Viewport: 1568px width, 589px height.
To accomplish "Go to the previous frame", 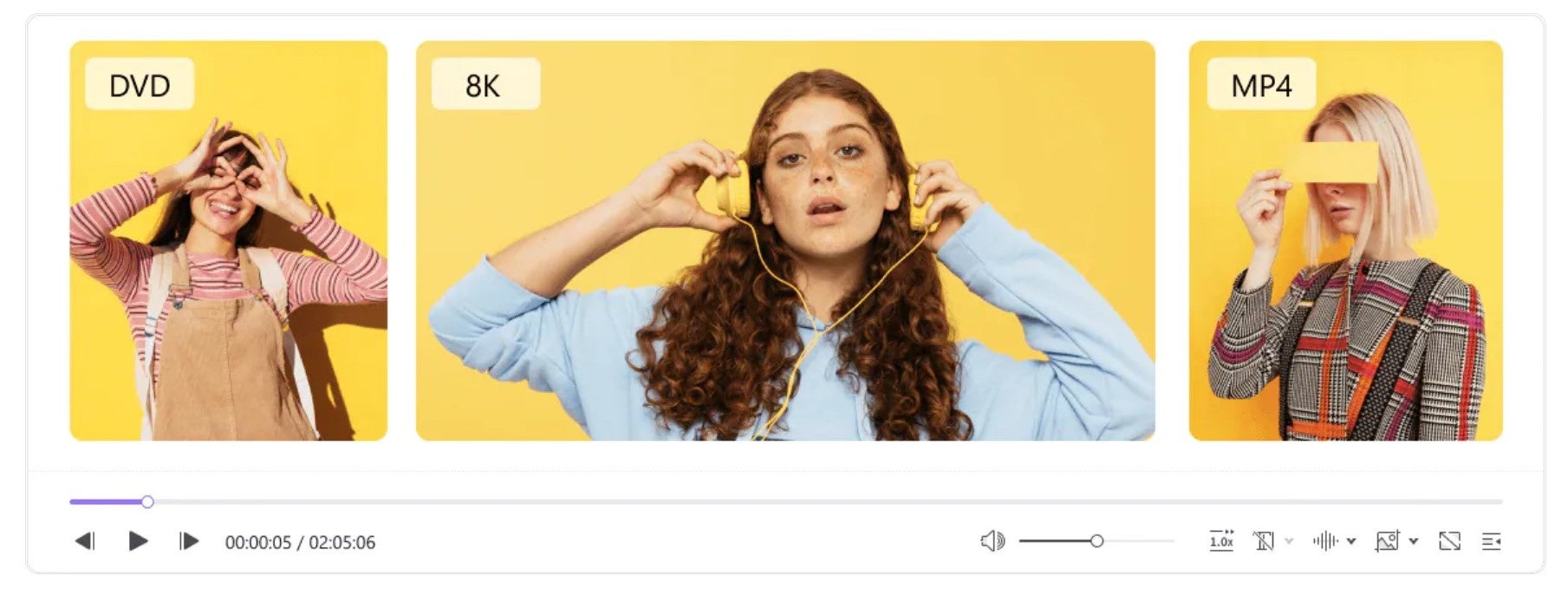I will tap(84, 541).
